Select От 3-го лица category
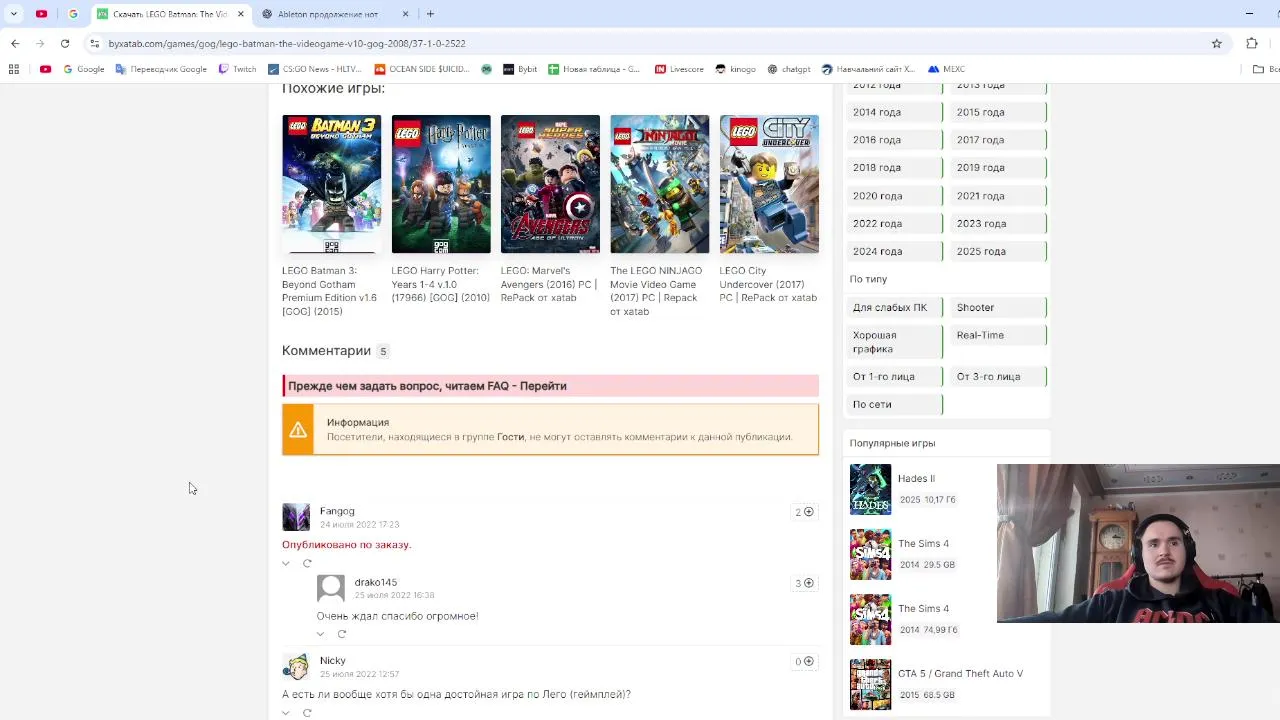Image resolution: width=1280 pixels, height=720 pixels. (x=999, y=376)
